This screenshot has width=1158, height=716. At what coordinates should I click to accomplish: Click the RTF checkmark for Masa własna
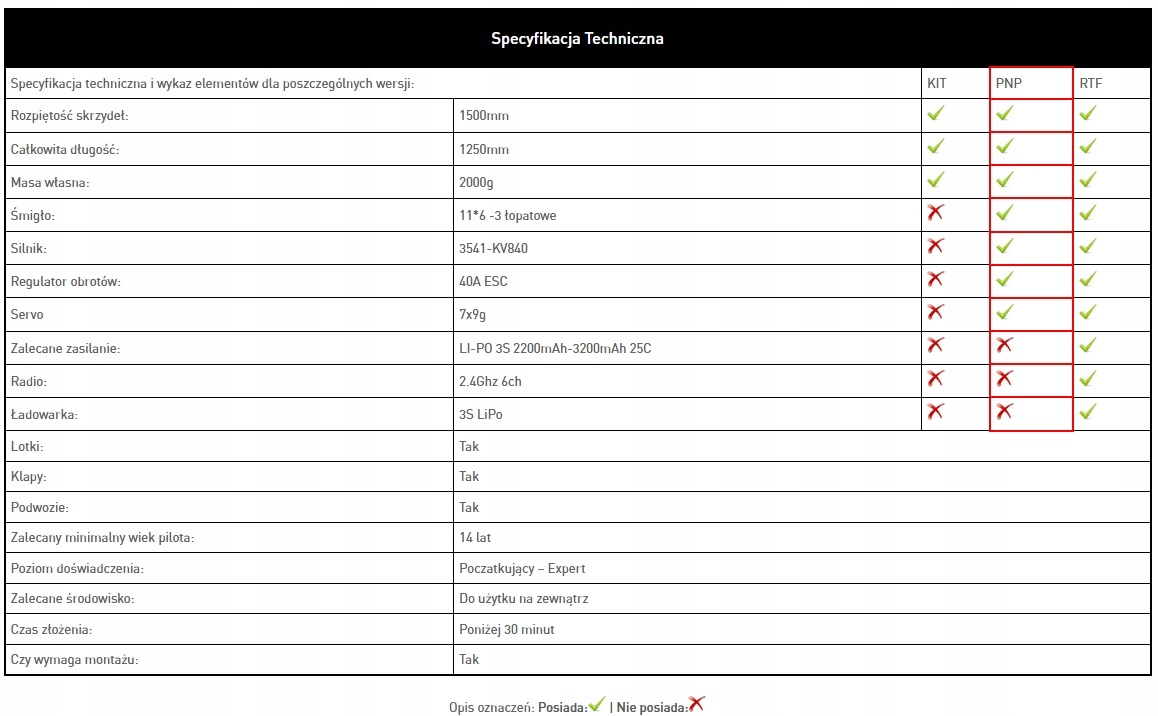point(1088,180)
